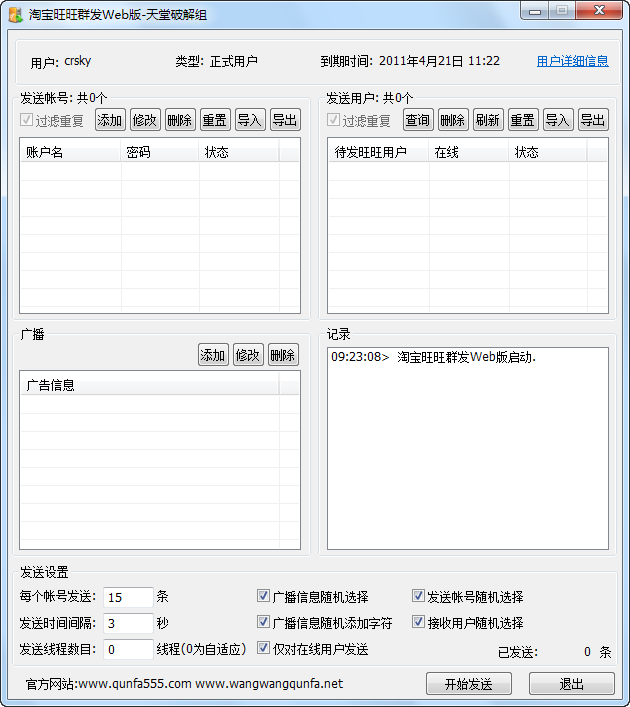Click 导出 in the 发送帐号 section
This screenshot has width=630, height=707.
(x=285, y=120)
